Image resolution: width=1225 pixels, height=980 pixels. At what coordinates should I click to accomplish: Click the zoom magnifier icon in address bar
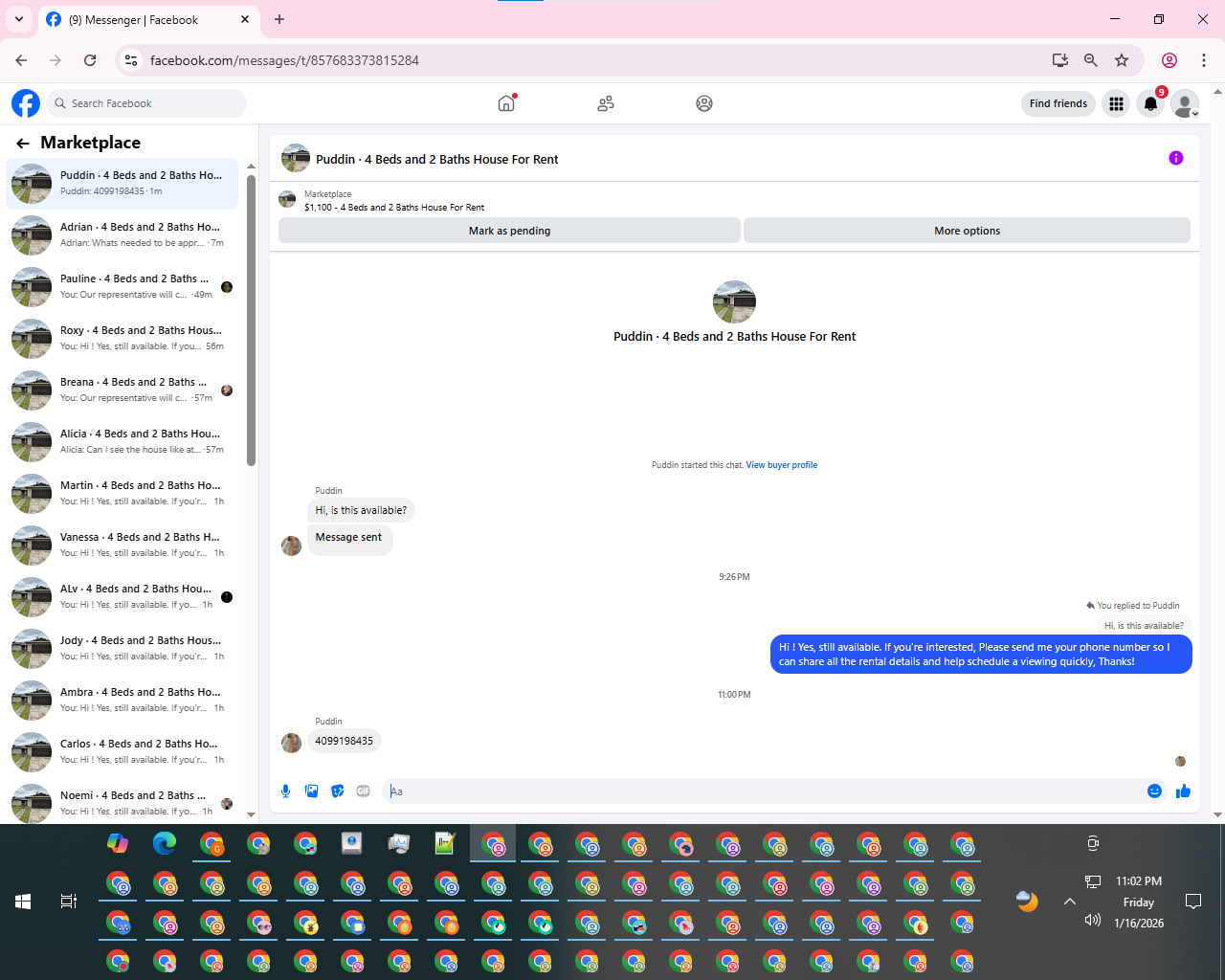click(1090, 60)
